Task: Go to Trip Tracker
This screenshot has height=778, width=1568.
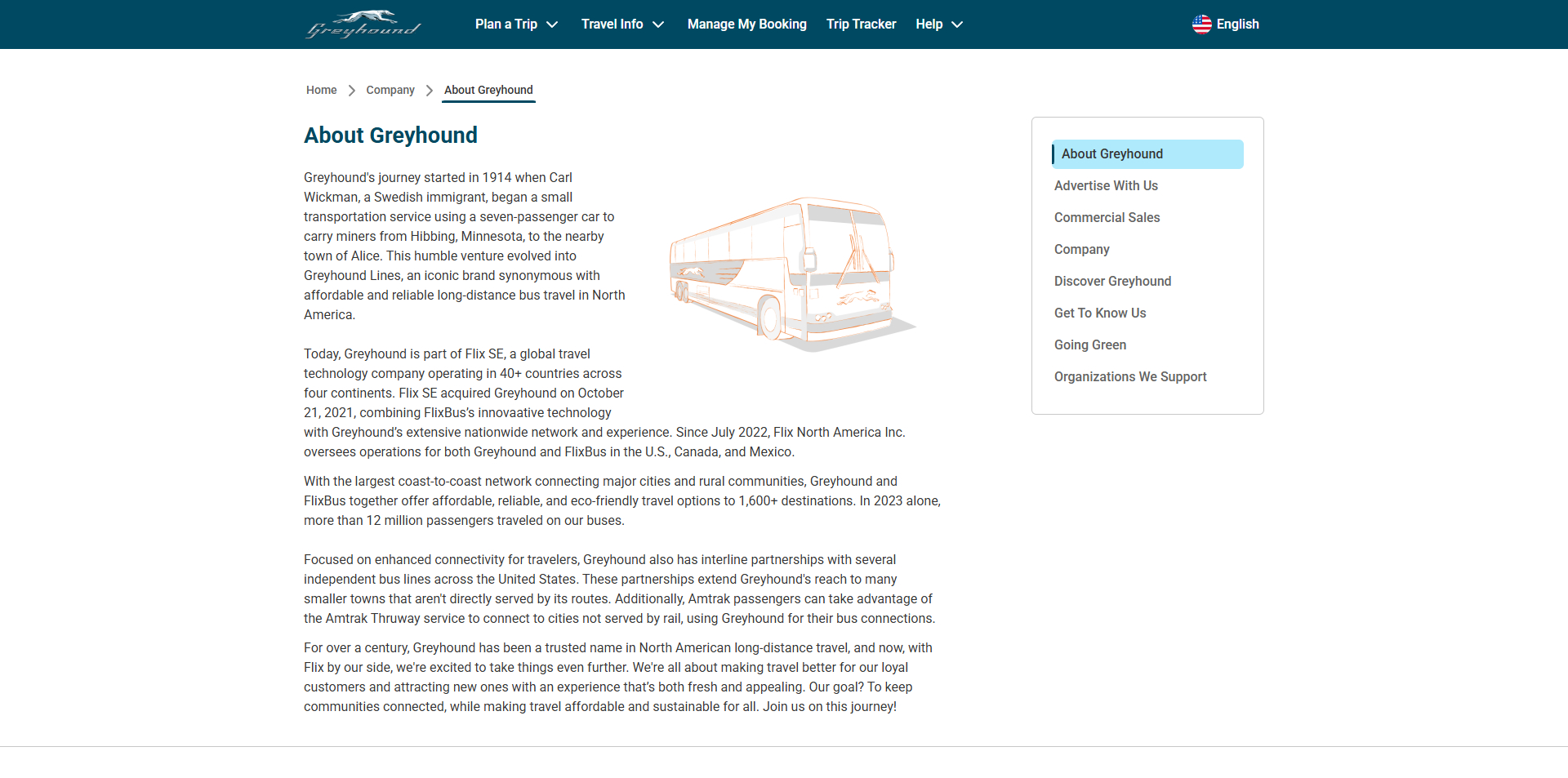Action: (861, 24)
